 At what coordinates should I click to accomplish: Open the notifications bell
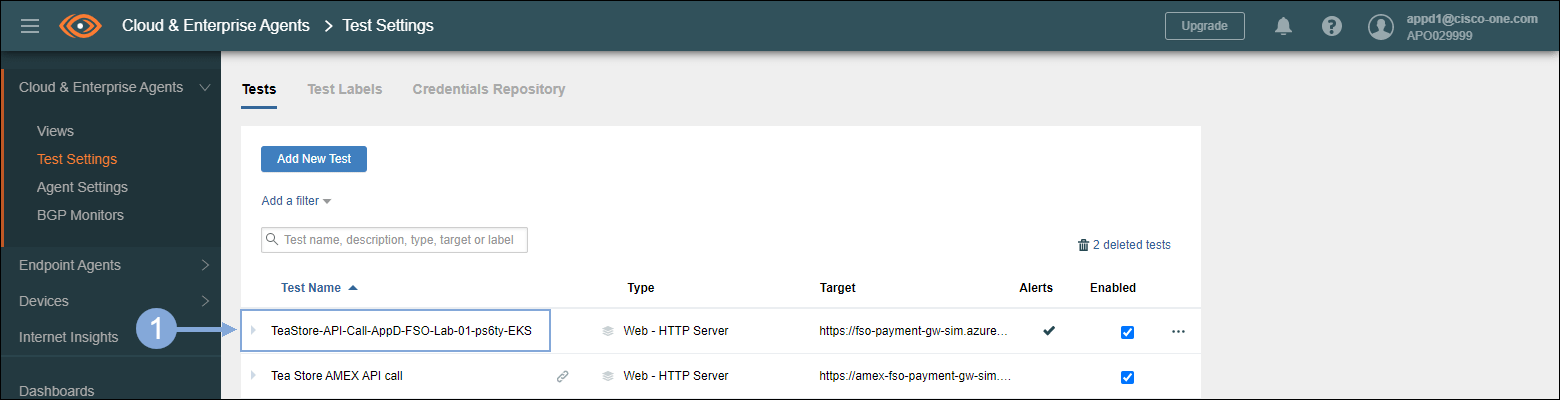point(1284,26)
